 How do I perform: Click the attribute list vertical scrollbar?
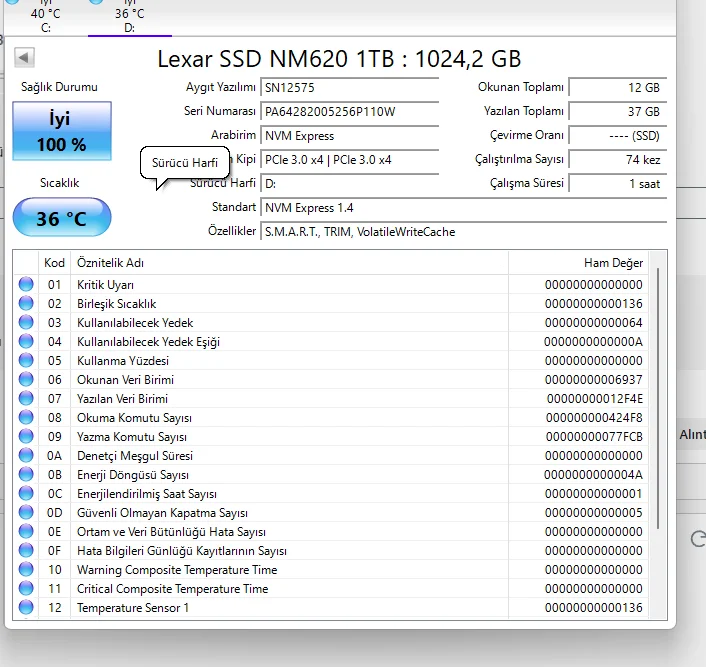[x=657, y=400]
